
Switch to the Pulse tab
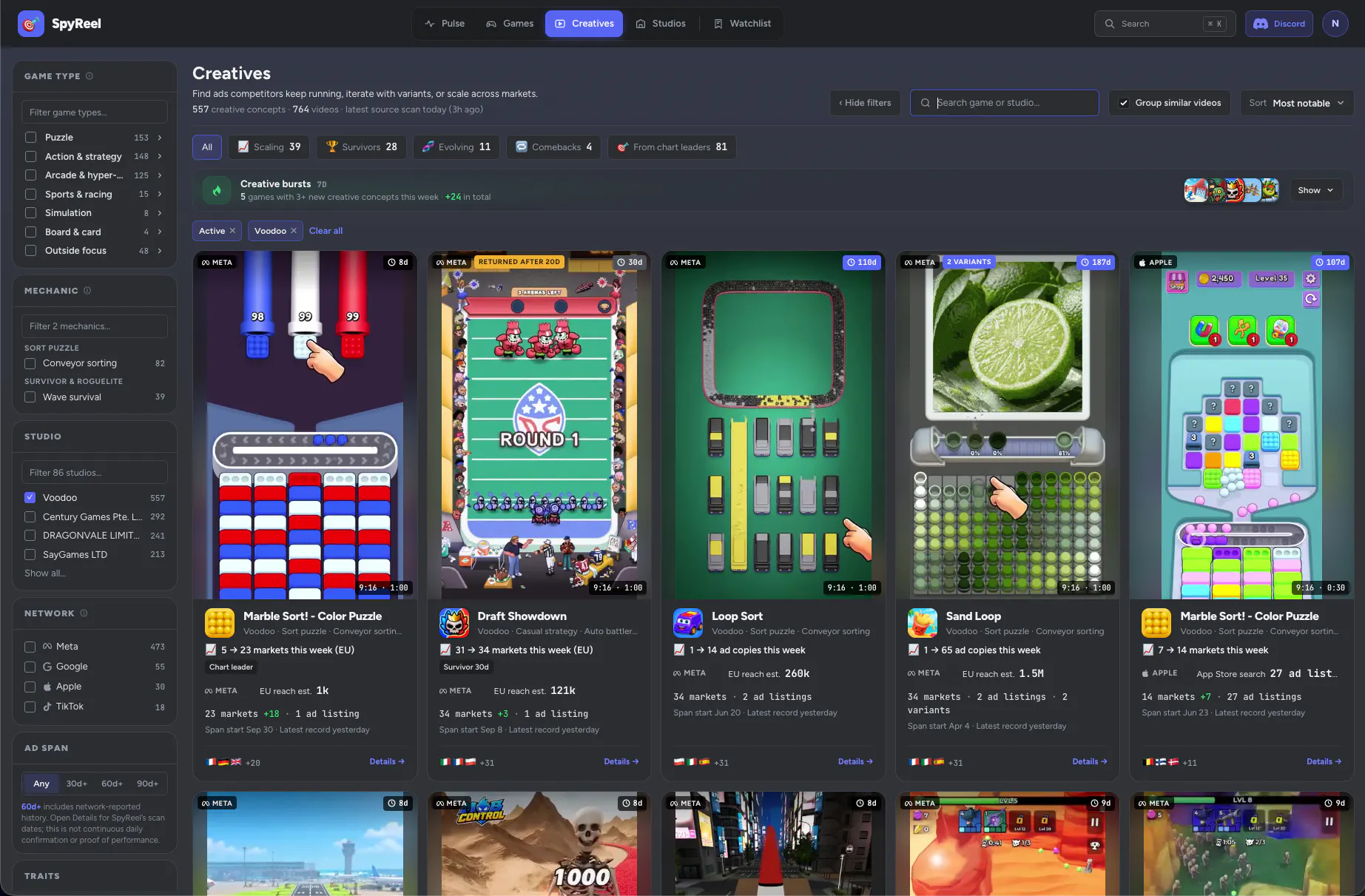tap(445, 24)
